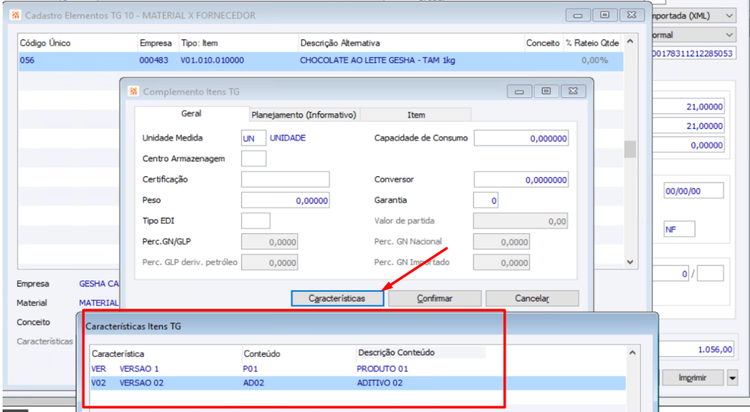Click the Complemento Itens TG window app icon
The height and width of the screenshot is (412, 750).
point(133,91)
